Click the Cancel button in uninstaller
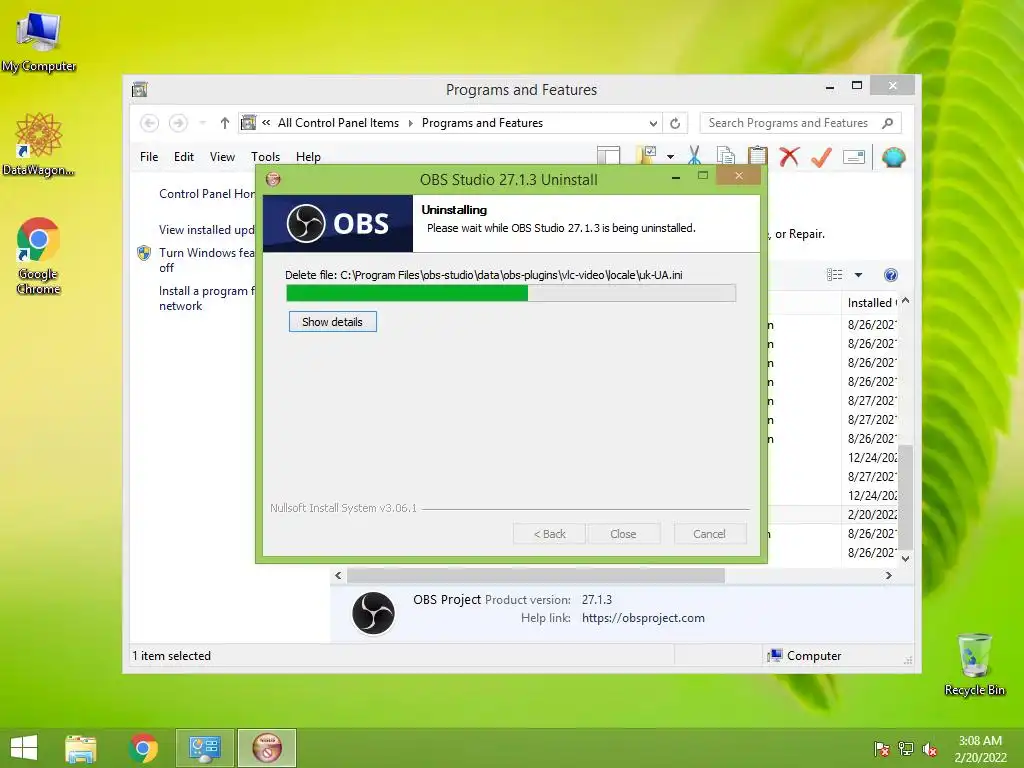 pyautogui.click(x=709, y=534)
